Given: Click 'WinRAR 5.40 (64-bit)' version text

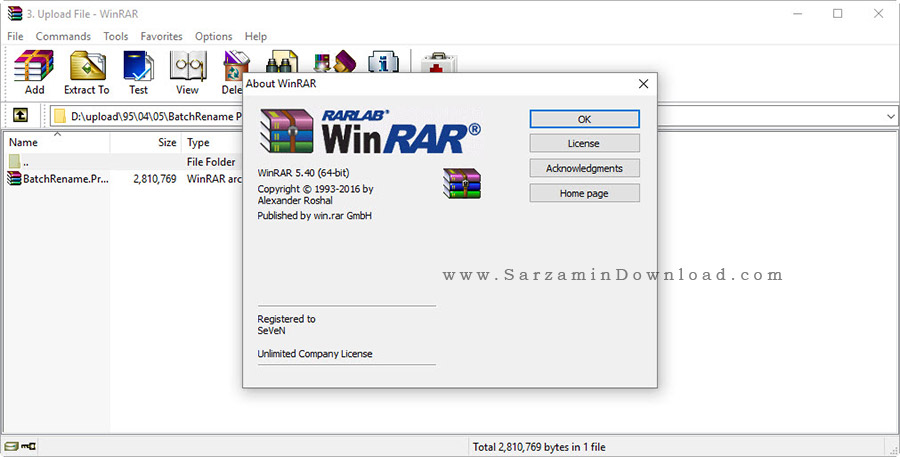Looking at the screenshot, I should pos(303,173).
